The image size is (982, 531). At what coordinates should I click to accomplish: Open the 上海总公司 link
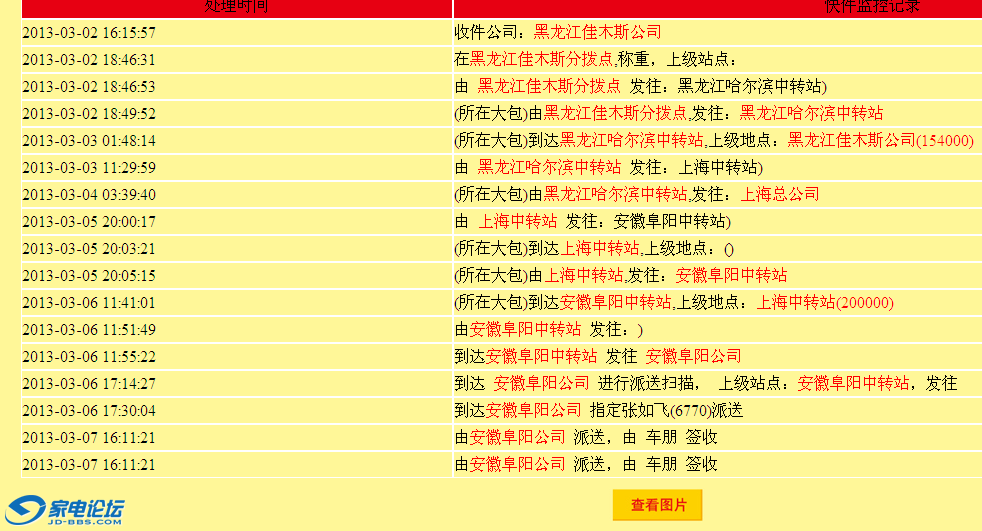click(780, 193)
